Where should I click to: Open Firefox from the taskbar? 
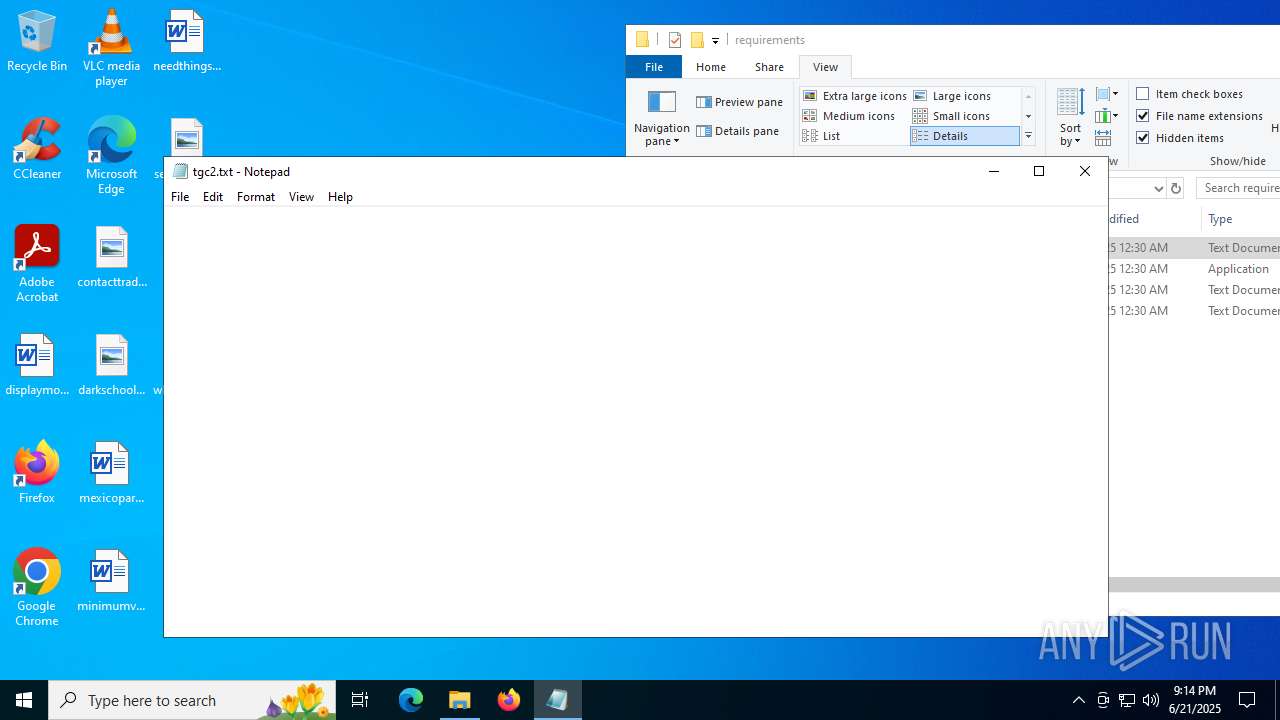click(509, 700)
